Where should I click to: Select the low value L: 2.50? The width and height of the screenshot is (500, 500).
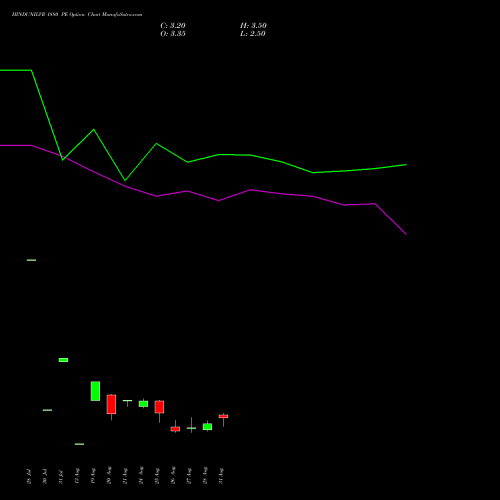pos(253,34)
